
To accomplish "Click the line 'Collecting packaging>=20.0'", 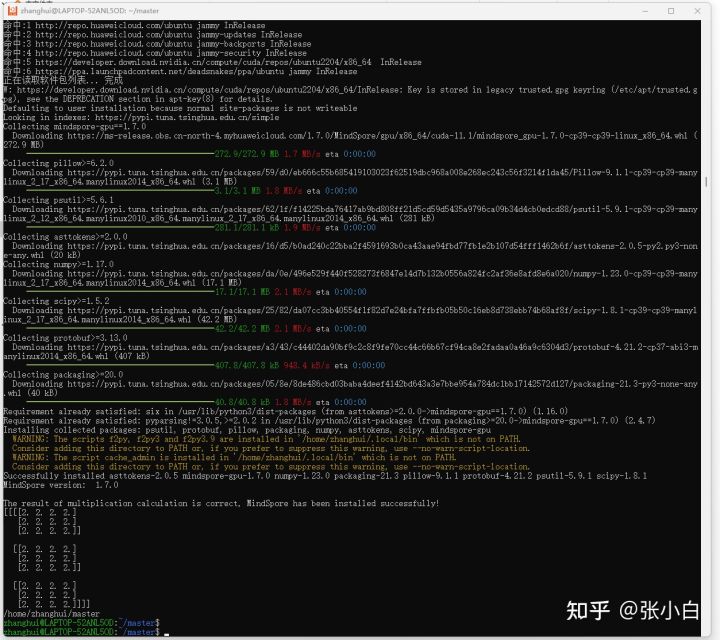I will click(63, 374).
